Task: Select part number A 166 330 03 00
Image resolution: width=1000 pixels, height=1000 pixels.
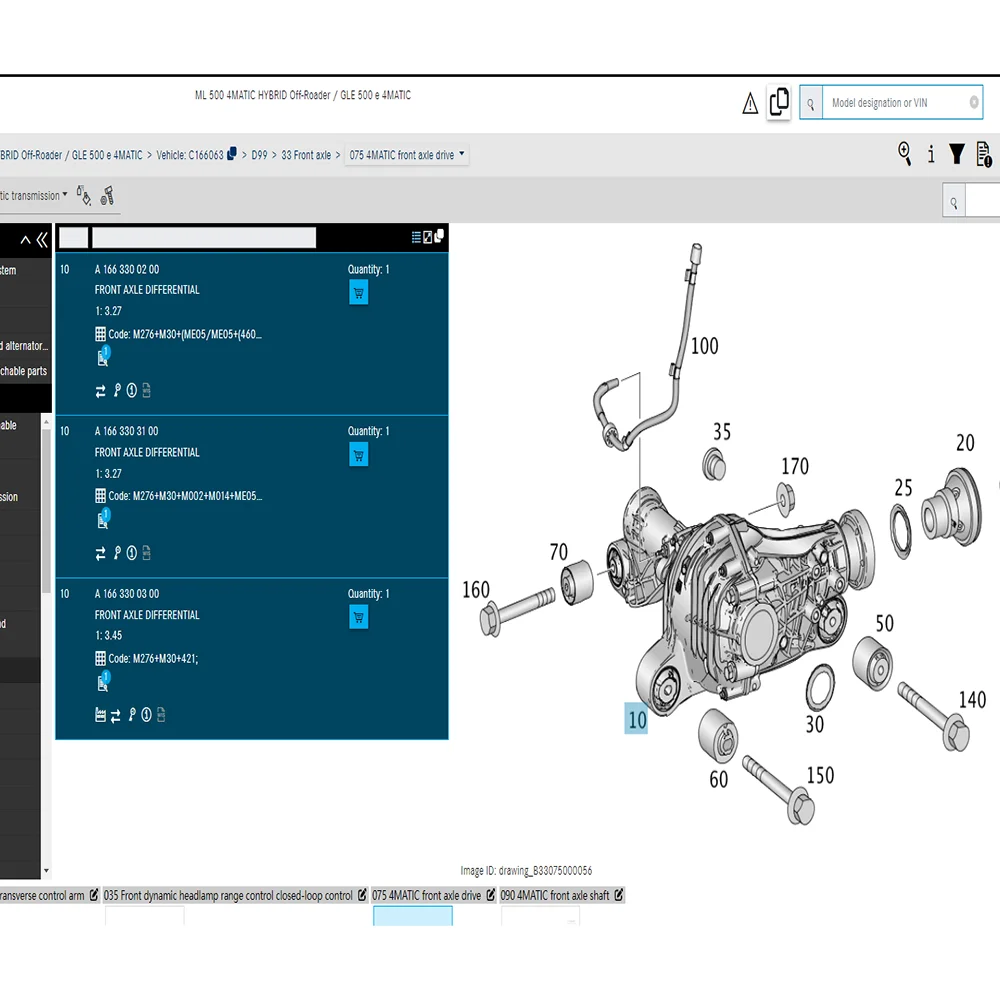Action: pos(126,594)
